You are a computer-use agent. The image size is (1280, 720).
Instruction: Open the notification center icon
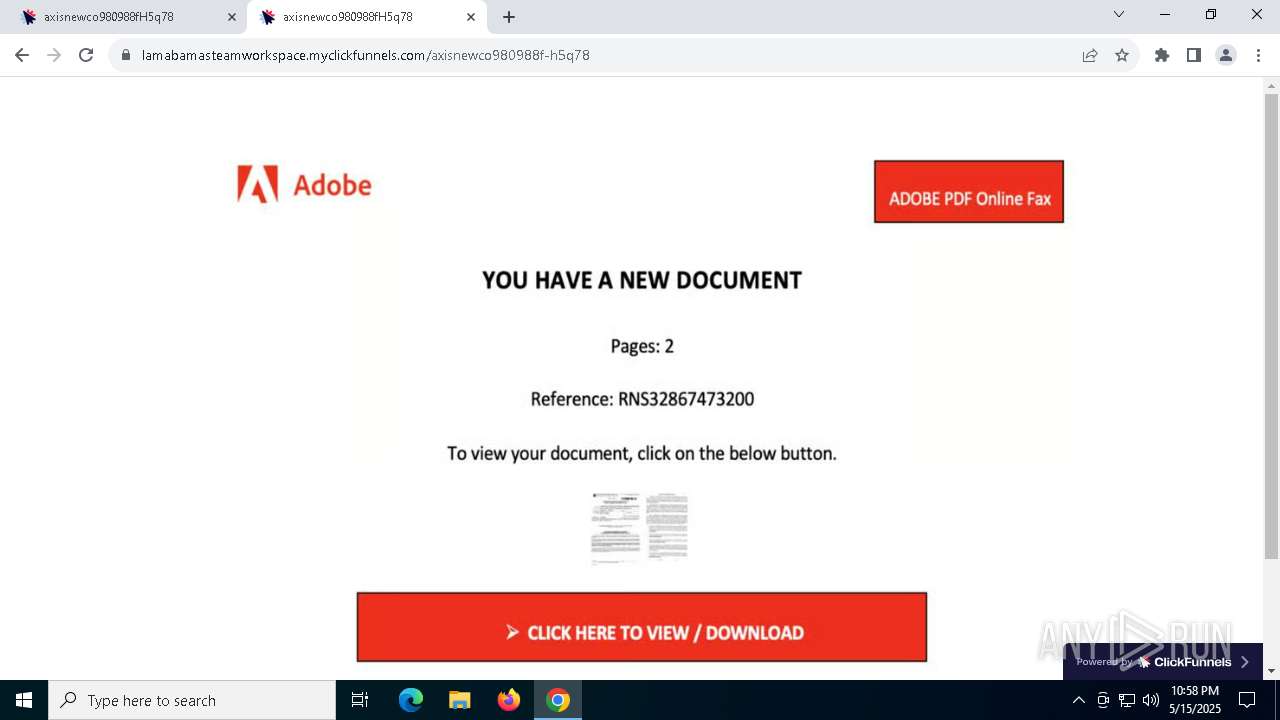tap(1247, 700)
